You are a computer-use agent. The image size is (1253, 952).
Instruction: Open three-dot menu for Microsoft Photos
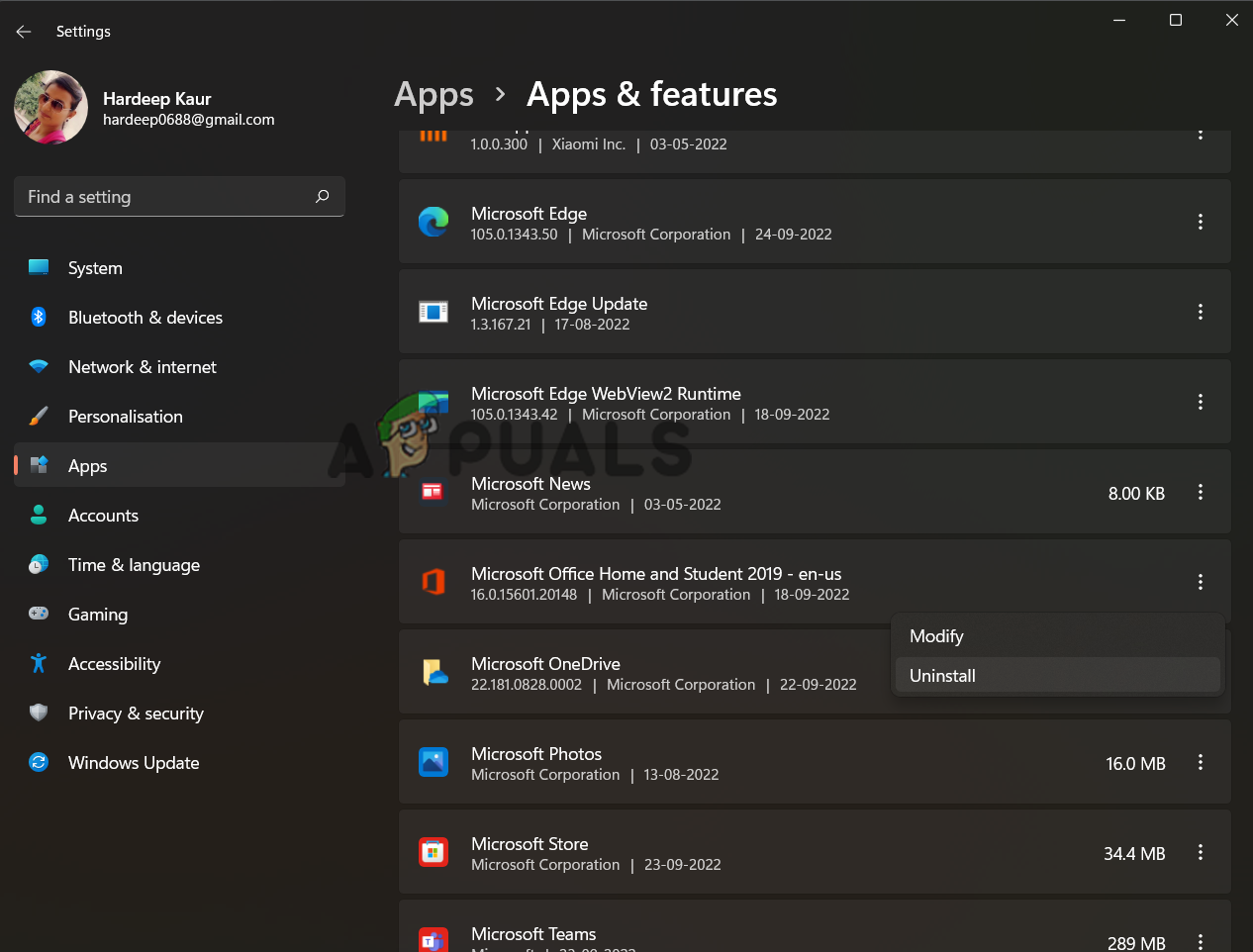coord(1200,762)
